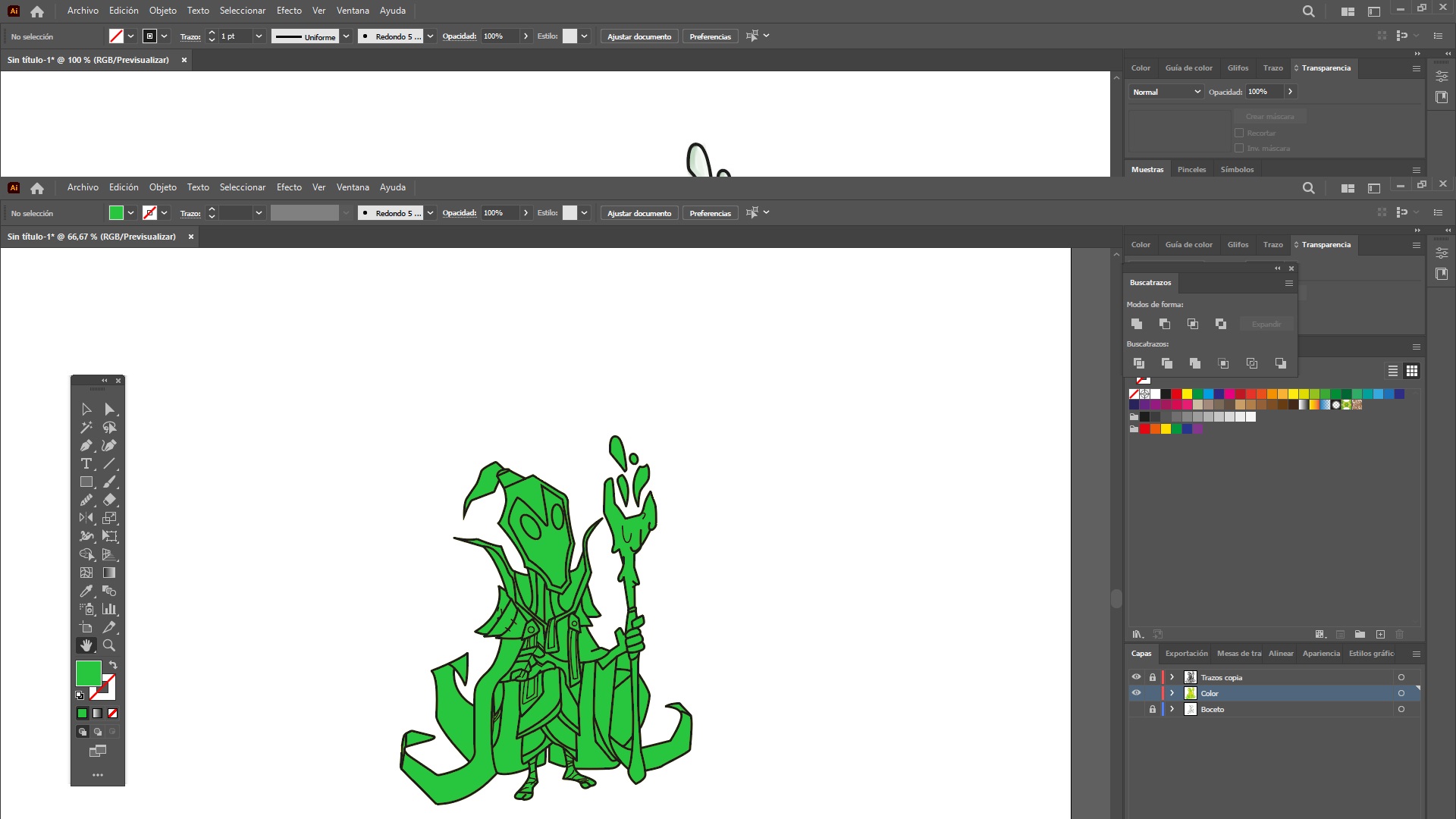Select the Selection tool arrow

(86, 409)
